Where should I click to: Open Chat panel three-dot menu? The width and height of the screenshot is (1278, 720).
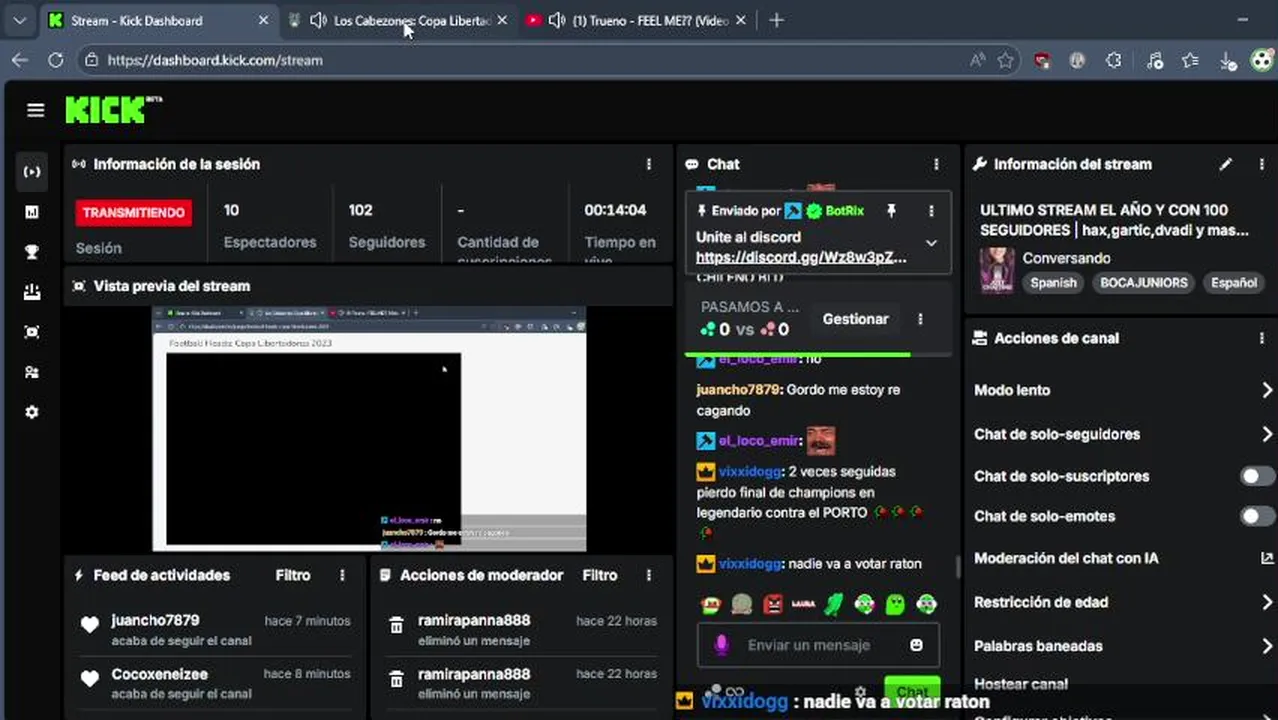click(936, 164)
